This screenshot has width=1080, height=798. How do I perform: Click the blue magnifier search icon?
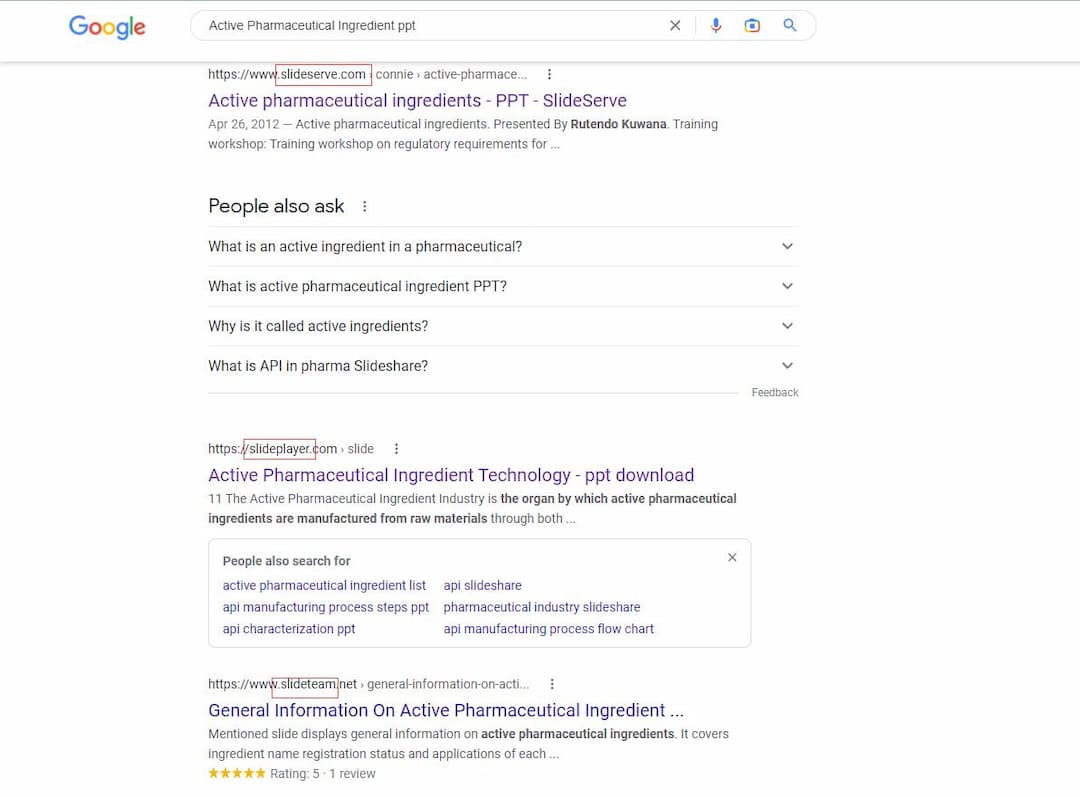(x=790, y=25)
